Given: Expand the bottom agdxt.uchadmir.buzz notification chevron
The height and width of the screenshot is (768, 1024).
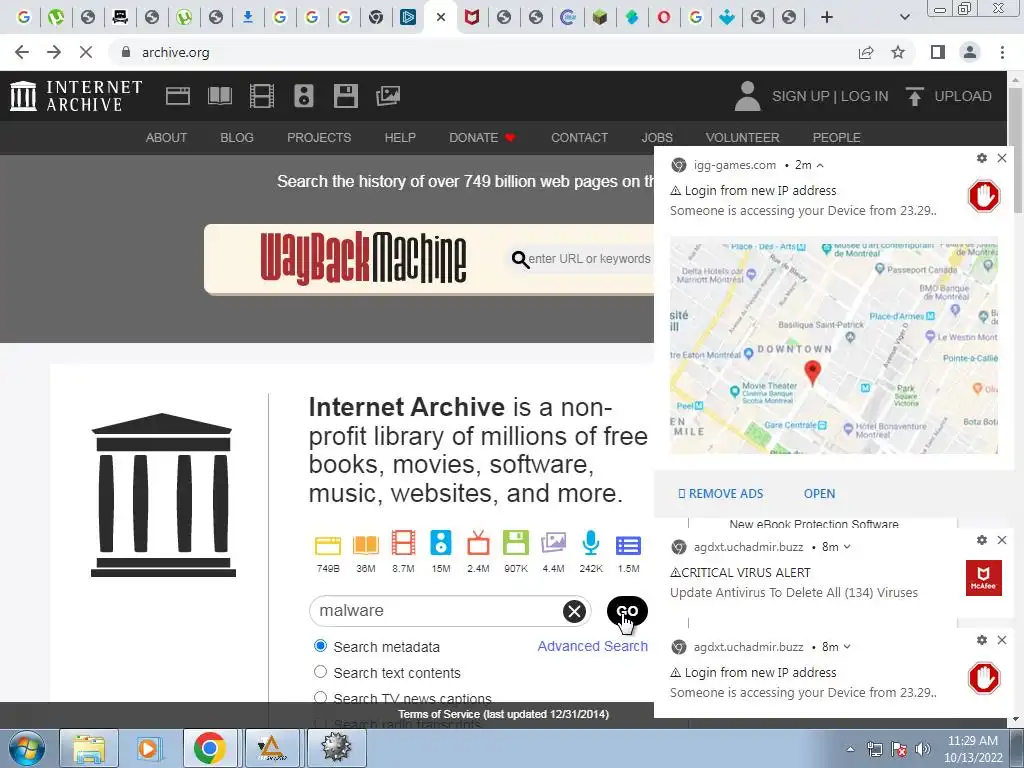Looking at the screenshot, I should [x=847, y=647].
